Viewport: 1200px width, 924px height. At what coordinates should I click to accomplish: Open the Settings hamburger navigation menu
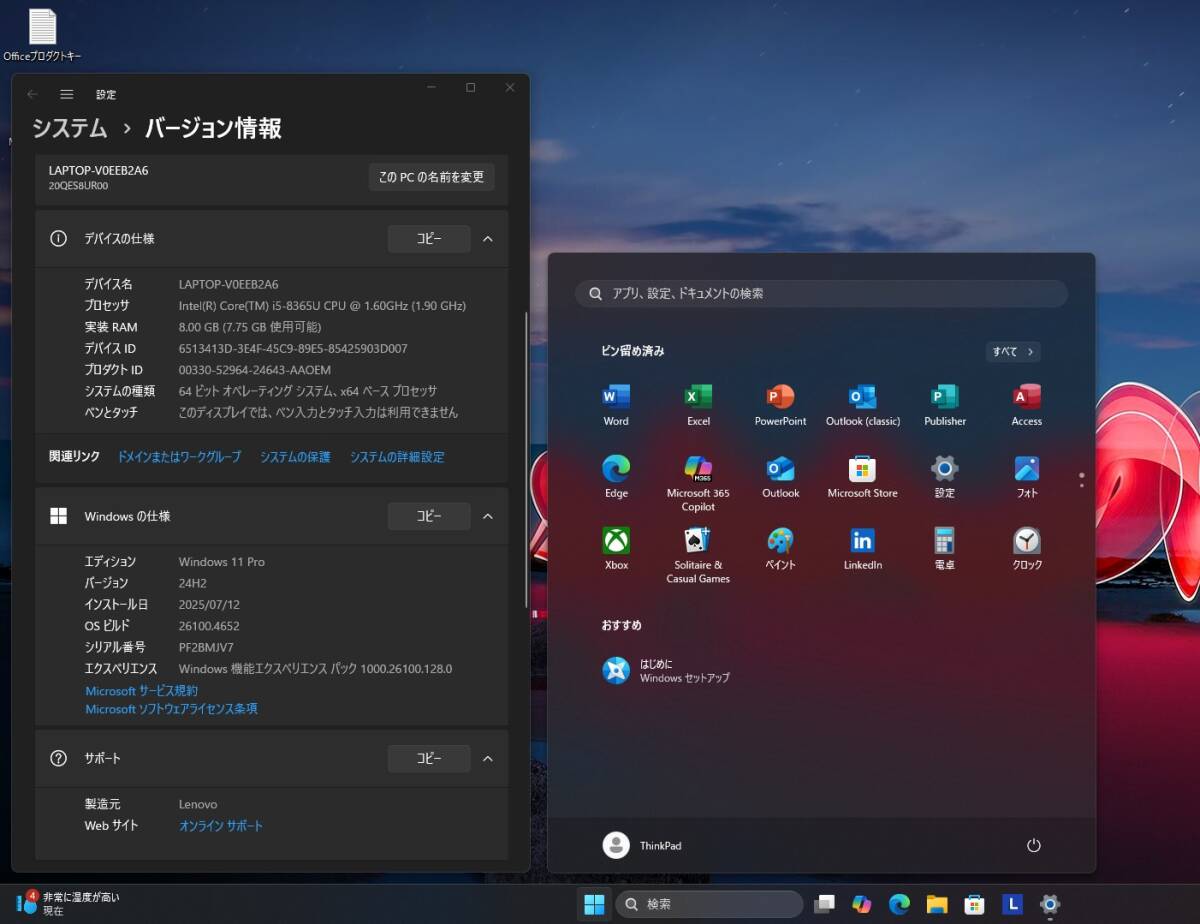[x=67, y=94]
